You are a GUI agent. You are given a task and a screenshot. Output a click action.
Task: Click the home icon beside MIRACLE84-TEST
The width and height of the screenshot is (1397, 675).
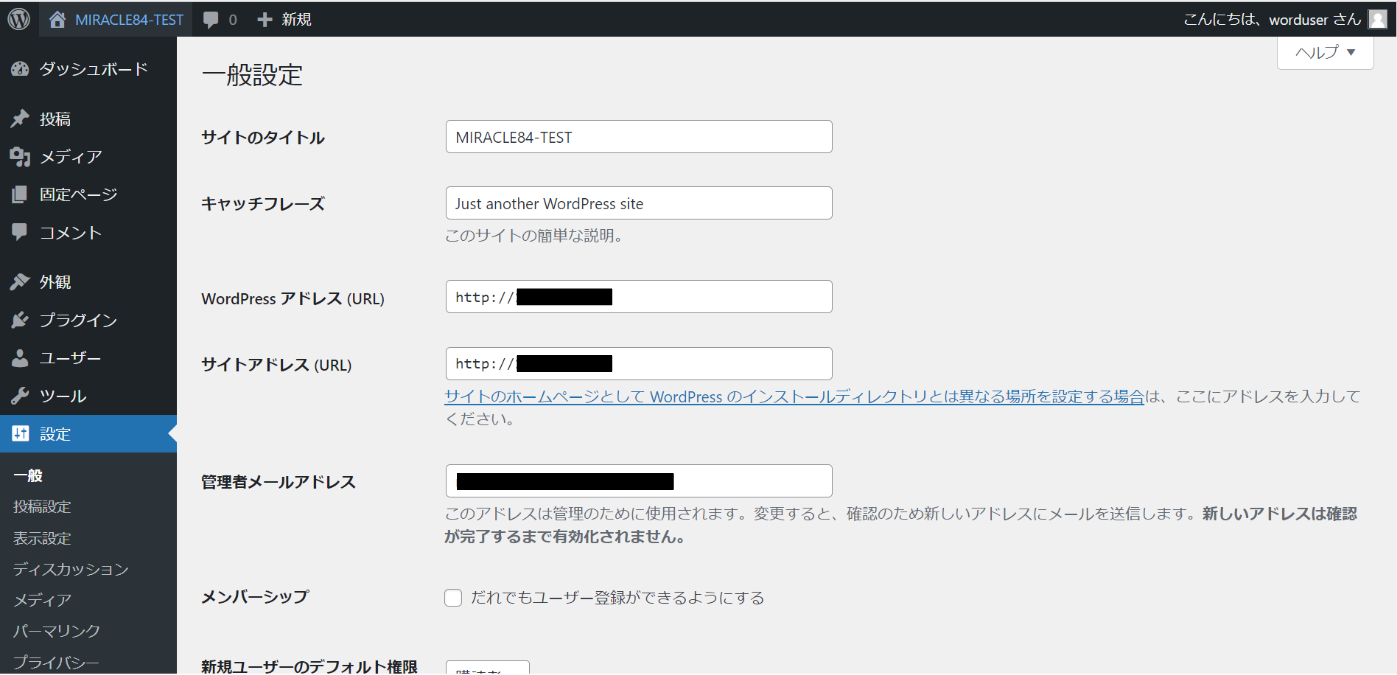click(x=57, y=19)
